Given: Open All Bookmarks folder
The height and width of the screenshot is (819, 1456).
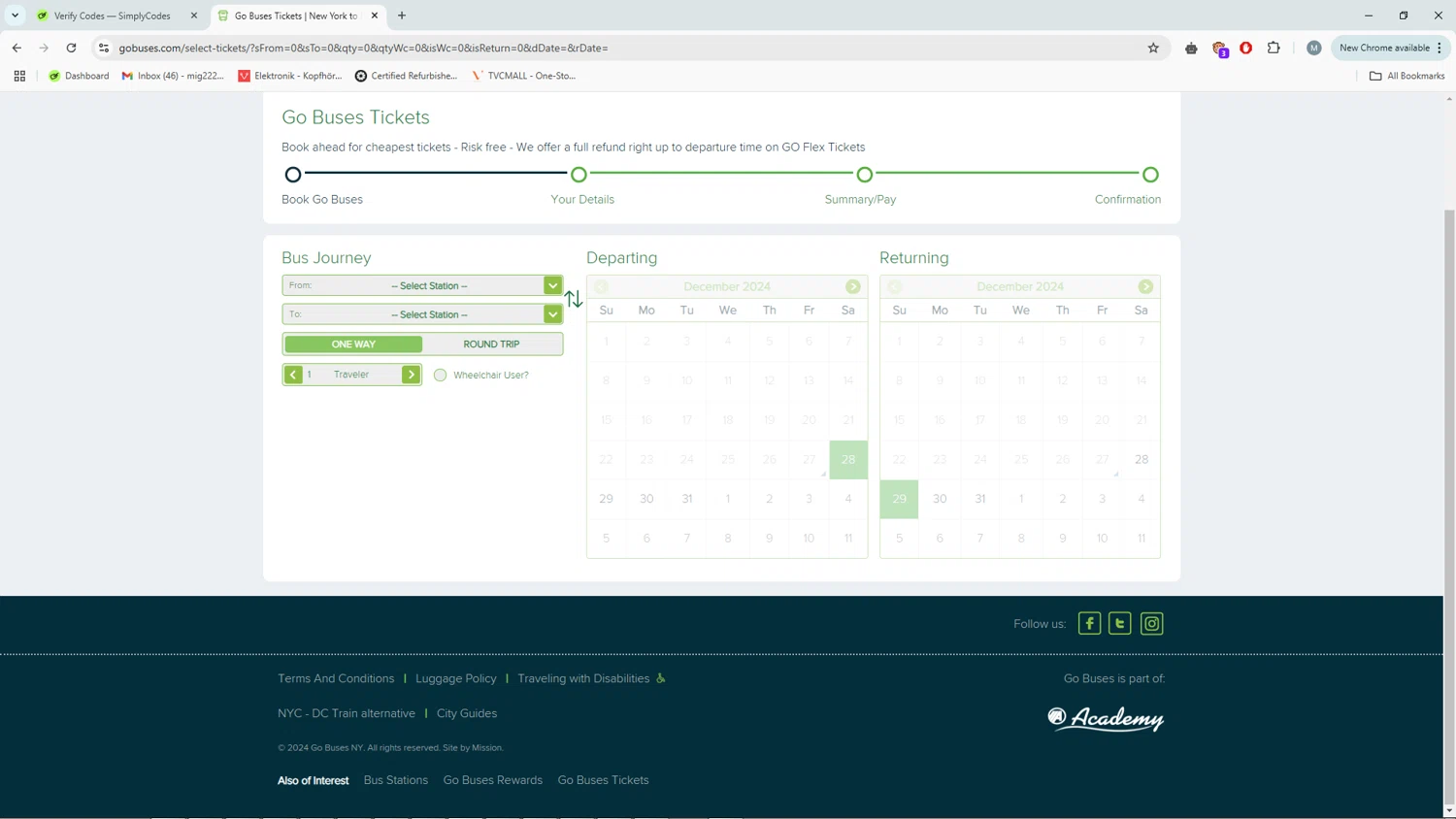Looking at the screenshot, I should click(1406, 76).
